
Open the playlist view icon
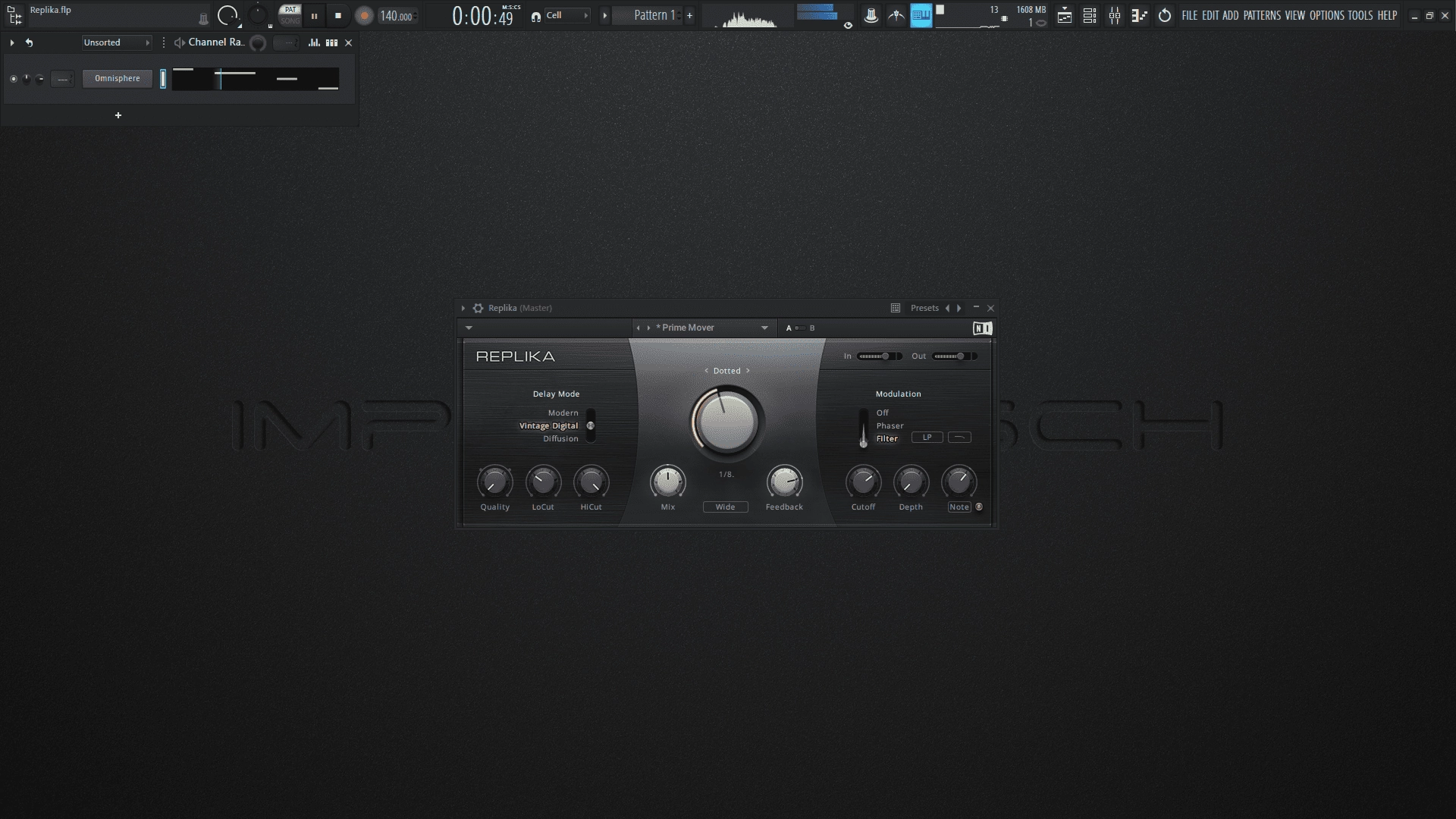point(1065,15)
